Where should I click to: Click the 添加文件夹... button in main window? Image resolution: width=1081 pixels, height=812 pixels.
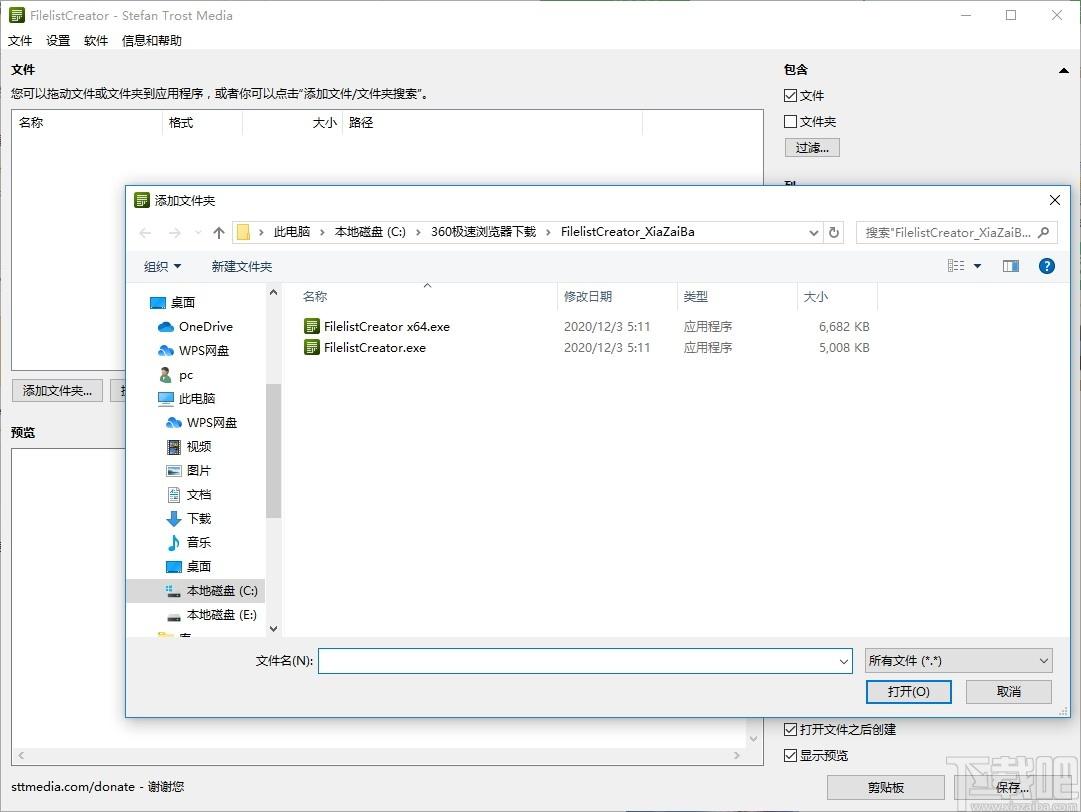57,391
